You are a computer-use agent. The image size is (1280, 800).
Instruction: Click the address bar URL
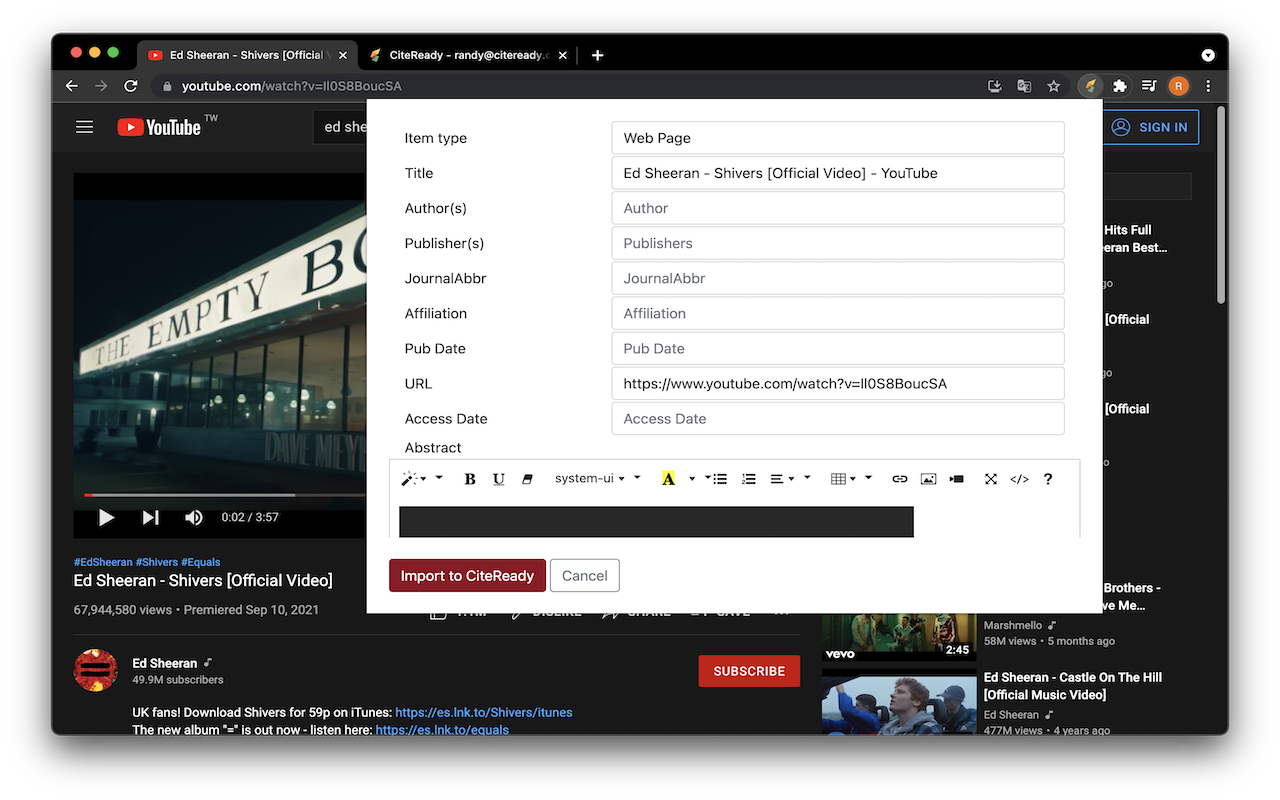(x=291, y=86)
